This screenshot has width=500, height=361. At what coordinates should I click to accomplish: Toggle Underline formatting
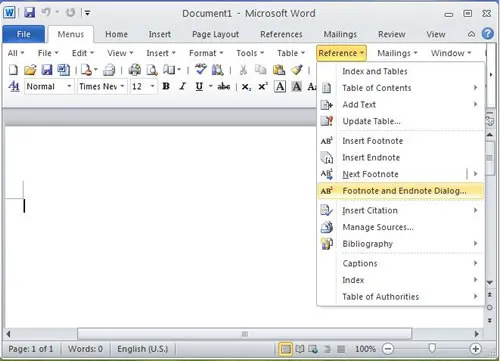click(199, 87)
